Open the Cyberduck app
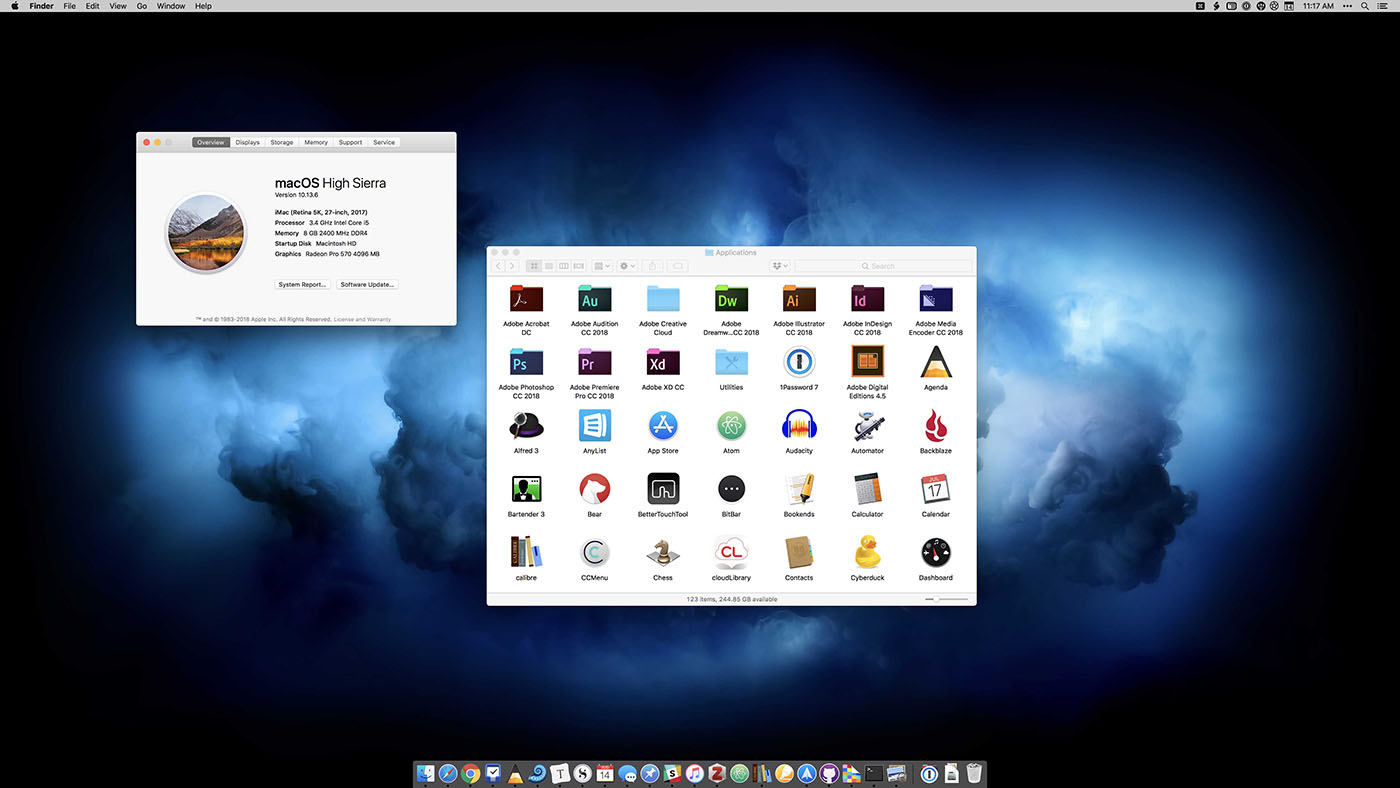 click(x=867, y=552)
